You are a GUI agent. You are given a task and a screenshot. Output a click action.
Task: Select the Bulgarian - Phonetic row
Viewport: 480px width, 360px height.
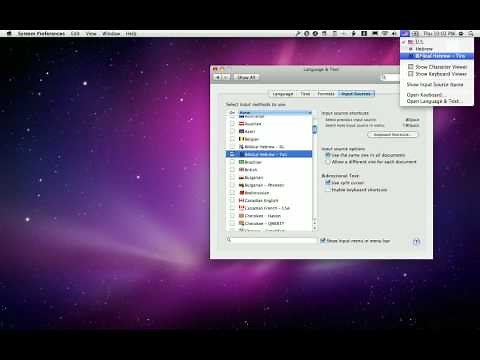coord(269,185)
